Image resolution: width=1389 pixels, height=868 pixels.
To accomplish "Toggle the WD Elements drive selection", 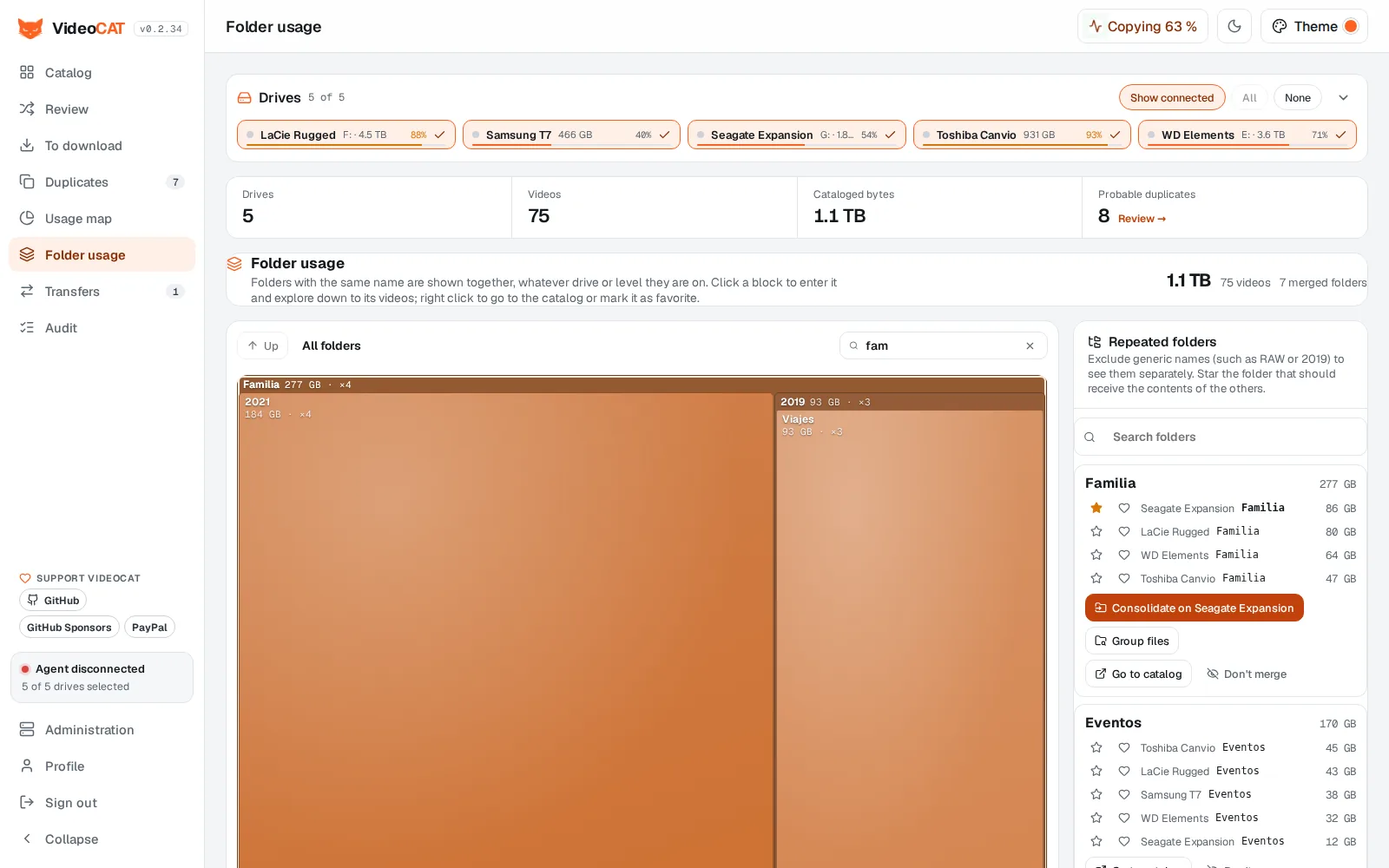I will point(1247,135).
